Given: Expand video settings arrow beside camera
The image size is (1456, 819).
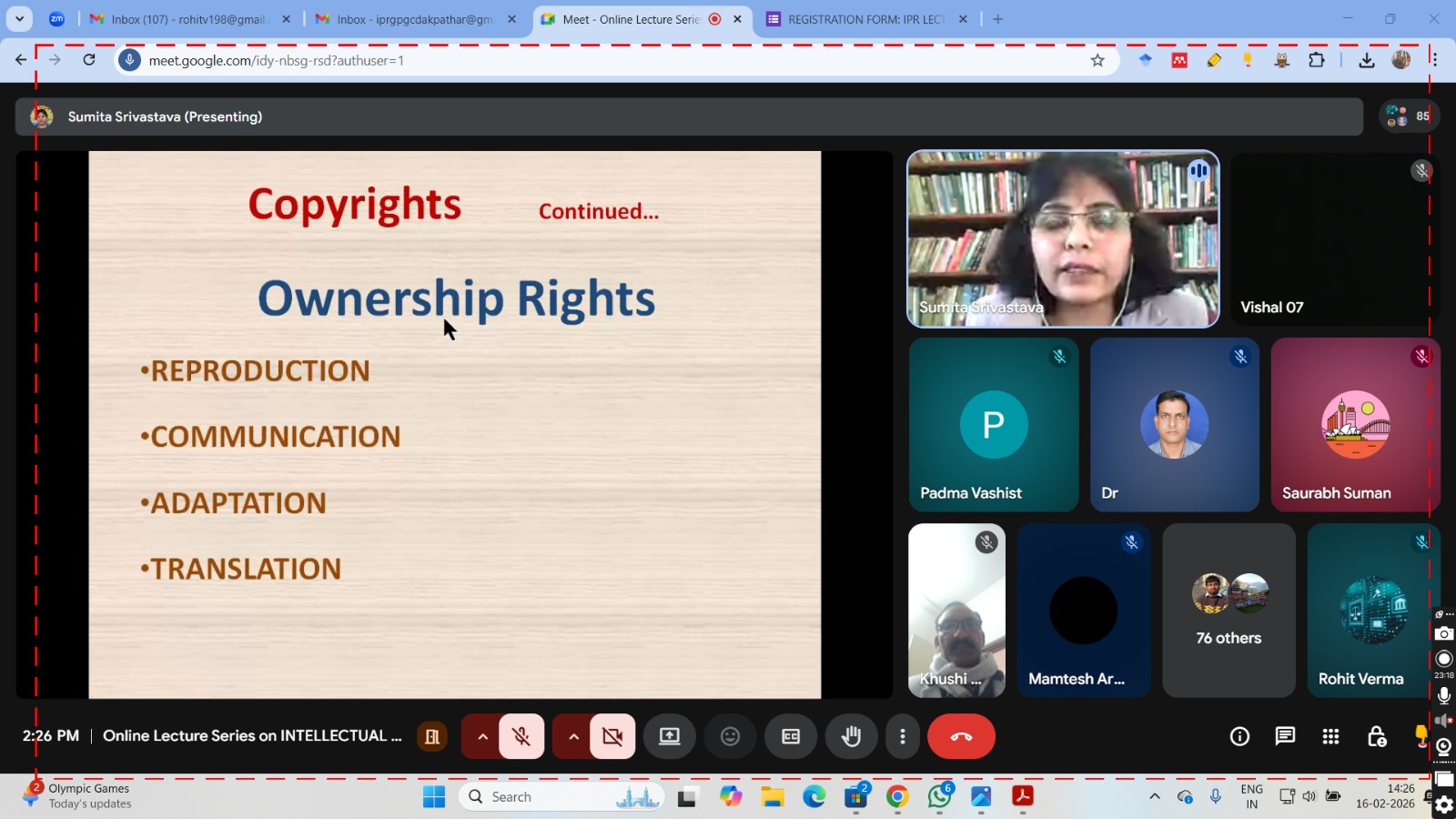Looking at the screenshot, I should 573,736.
